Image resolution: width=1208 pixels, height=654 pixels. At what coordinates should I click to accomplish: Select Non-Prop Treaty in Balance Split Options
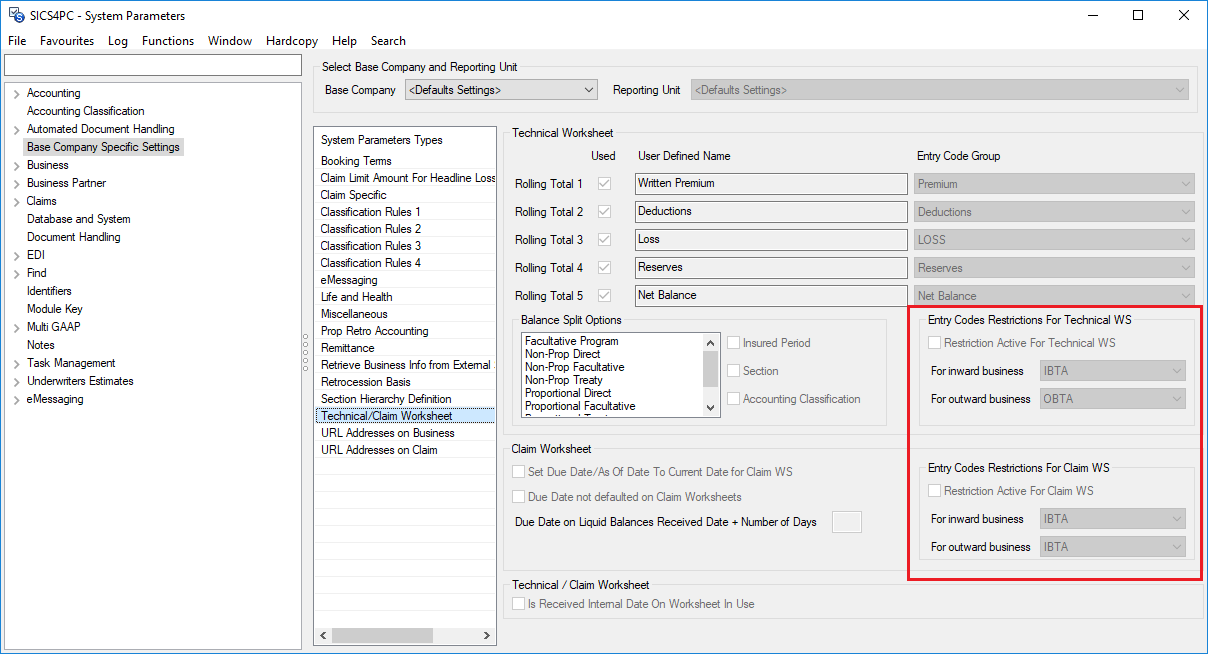pos(566,380)
